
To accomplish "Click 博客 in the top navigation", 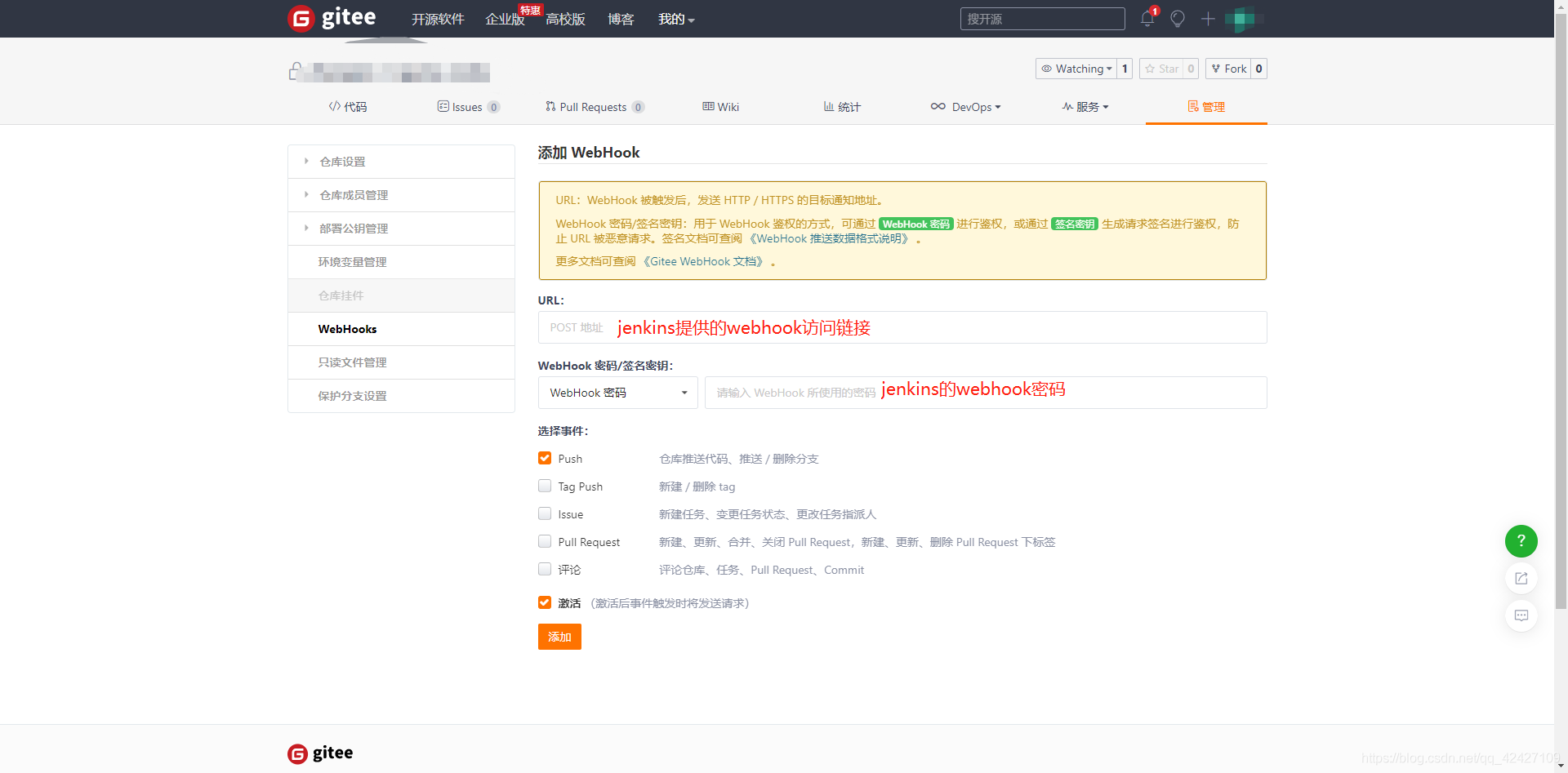I will (x=621, y=19).
